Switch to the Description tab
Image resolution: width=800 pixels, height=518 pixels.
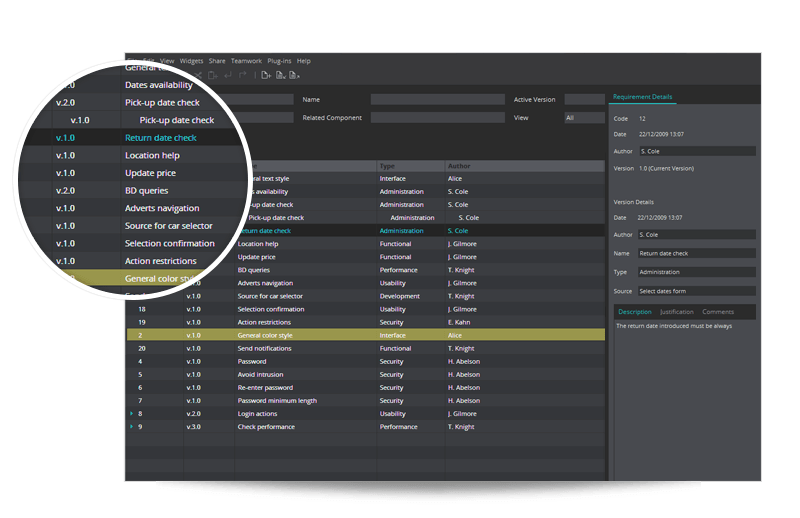[635, 312]
